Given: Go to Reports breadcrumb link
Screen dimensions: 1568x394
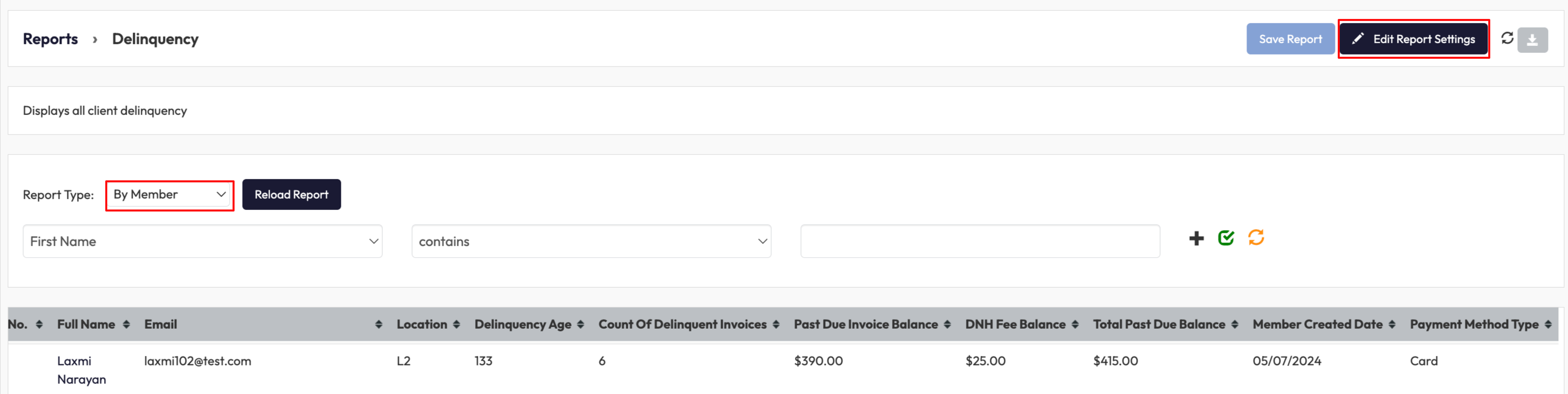Looking at the screenshot, I should 51,39.
